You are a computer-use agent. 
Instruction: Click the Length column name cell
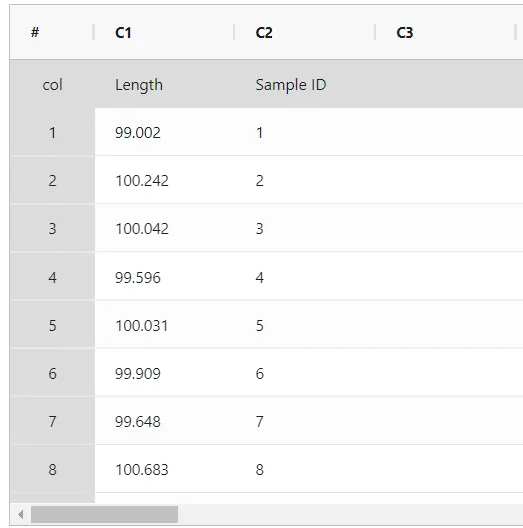point(165,84)
